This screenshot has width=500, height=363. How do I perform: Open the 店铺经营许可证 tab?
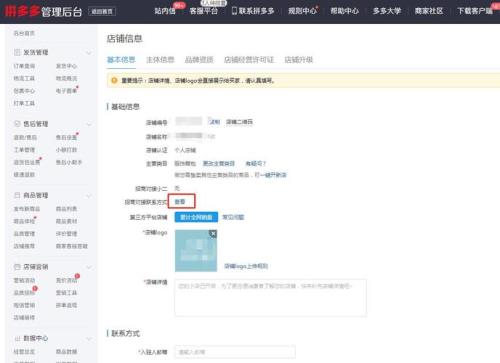pos(249,60)
